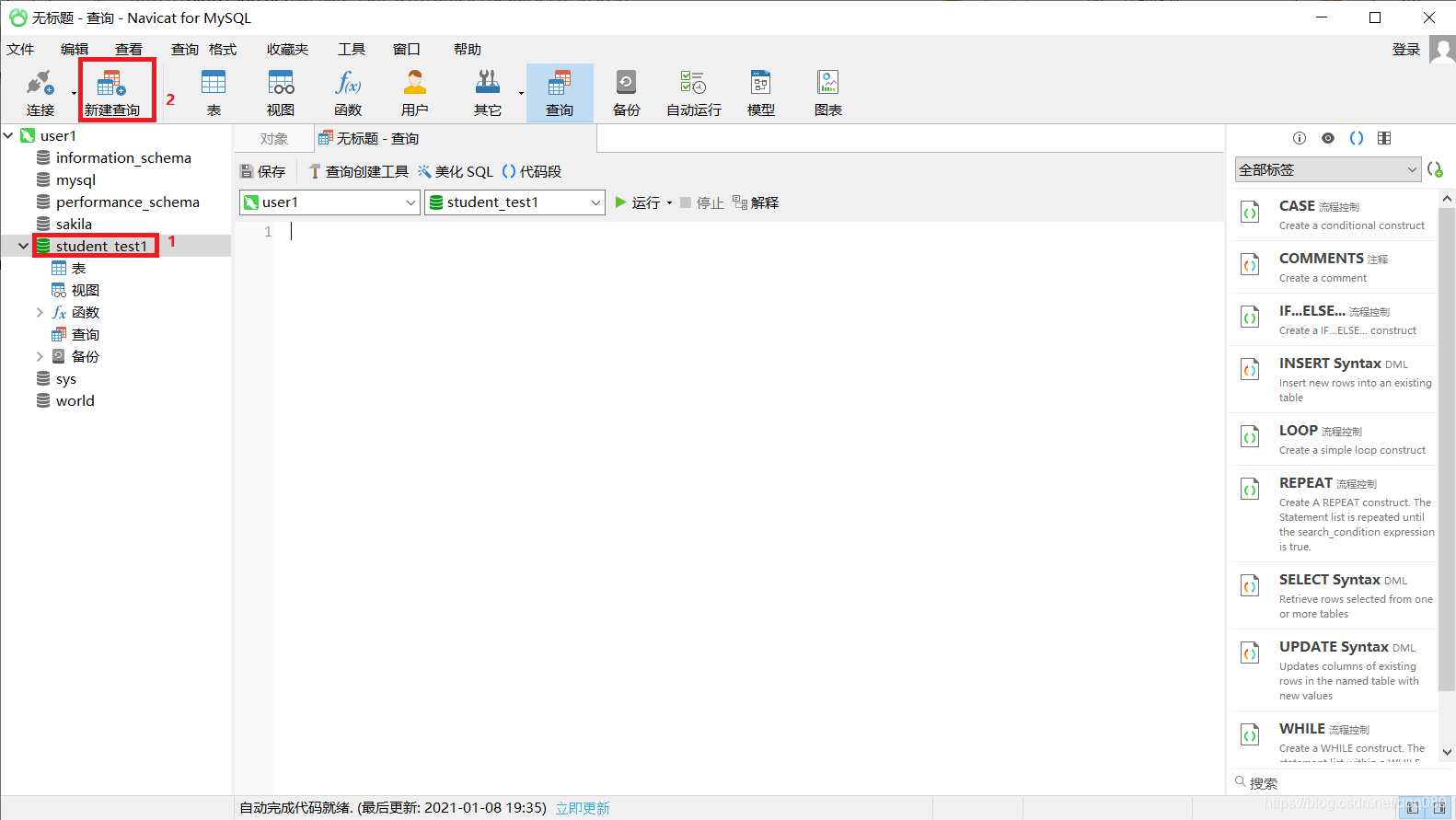Select the world database
This screenshot has height=820, width=1456.
click(75, 400)
